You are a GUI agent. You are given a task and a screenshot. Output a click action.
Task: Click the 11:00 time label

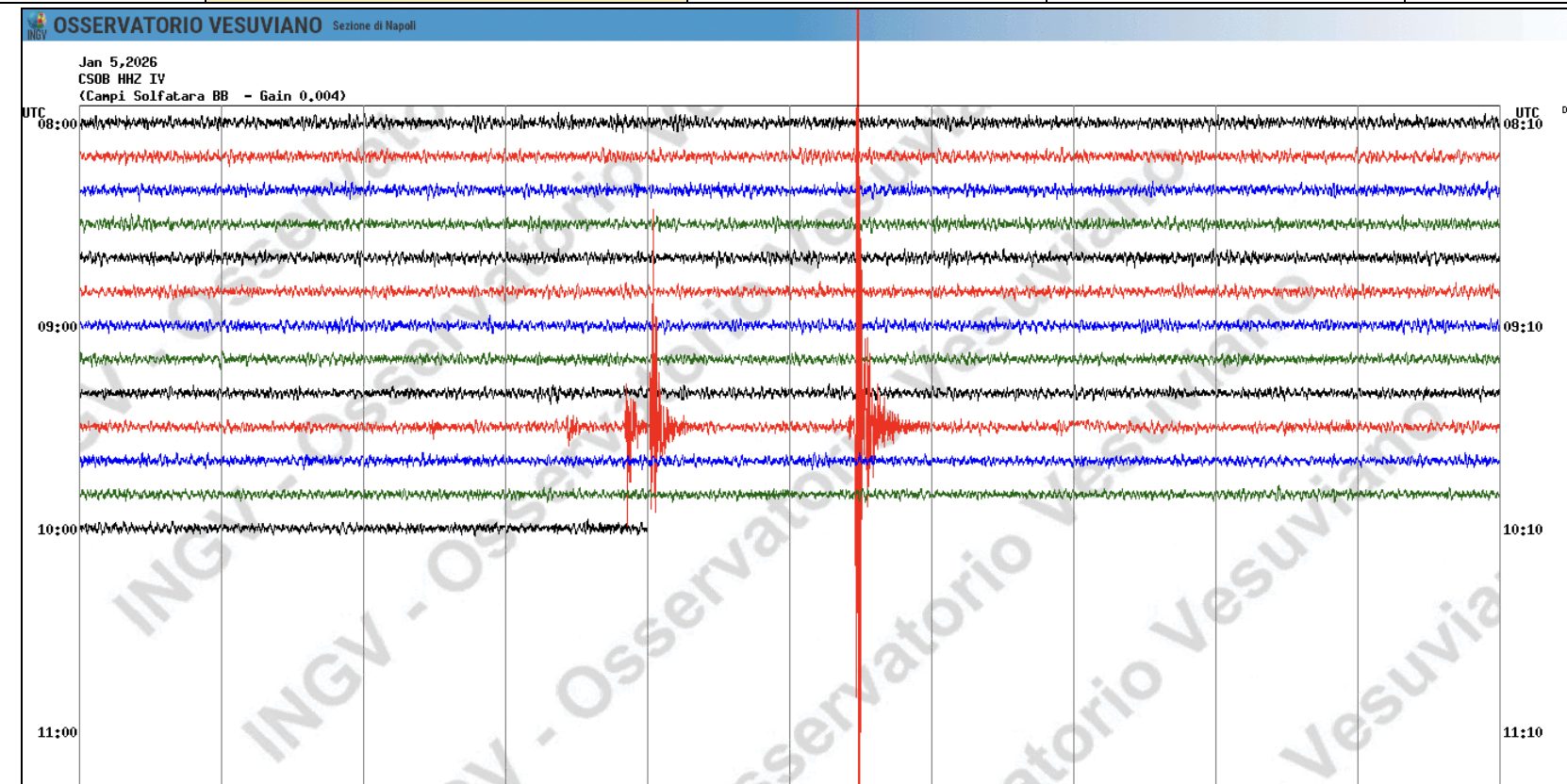point(58,732)
